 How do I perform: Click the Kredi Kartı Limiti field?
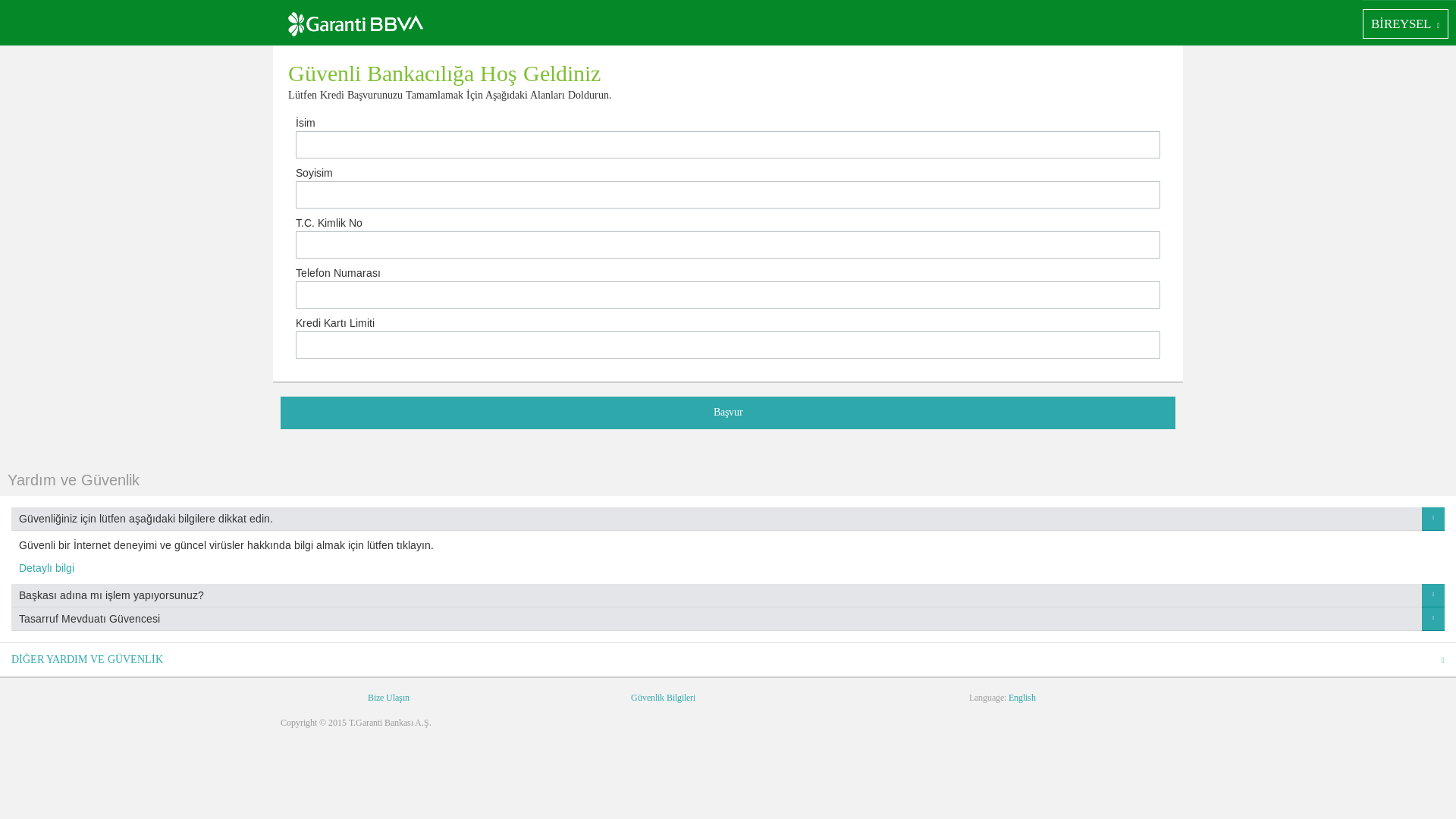click(728, 345)
